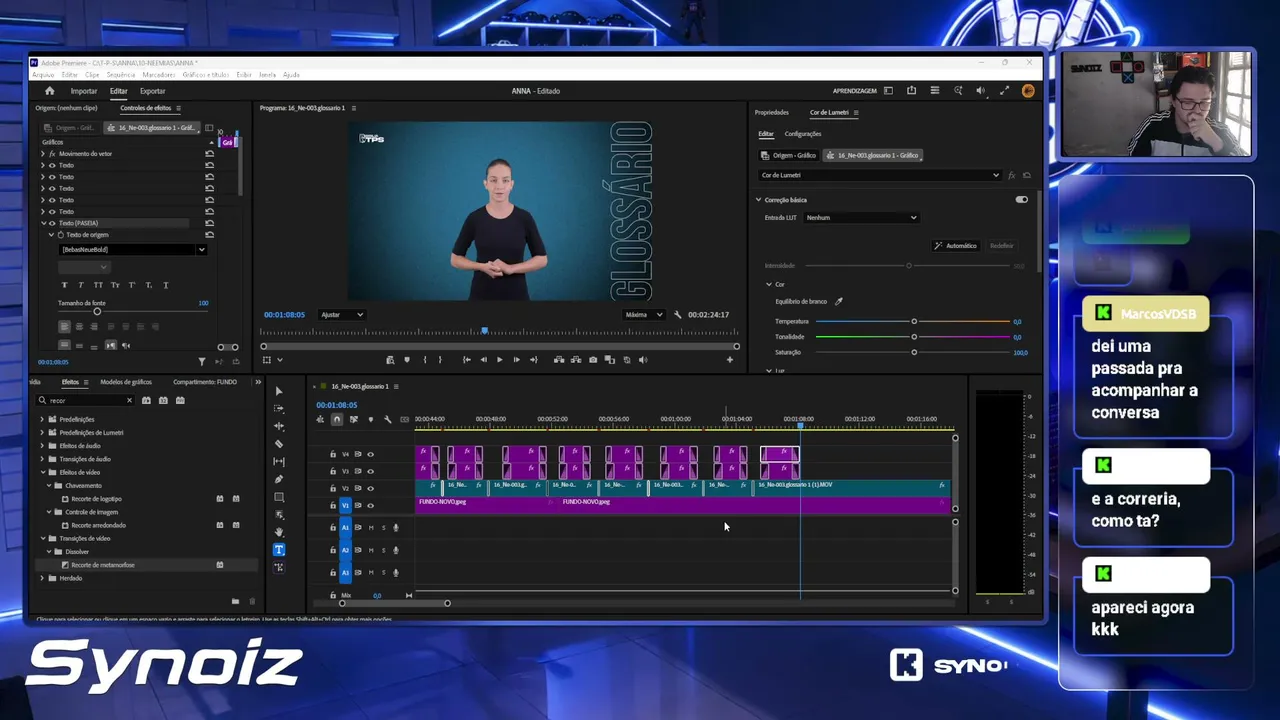
Task: Click the filter funnel icon in Effect Controls
Action: tap(201, 361)
